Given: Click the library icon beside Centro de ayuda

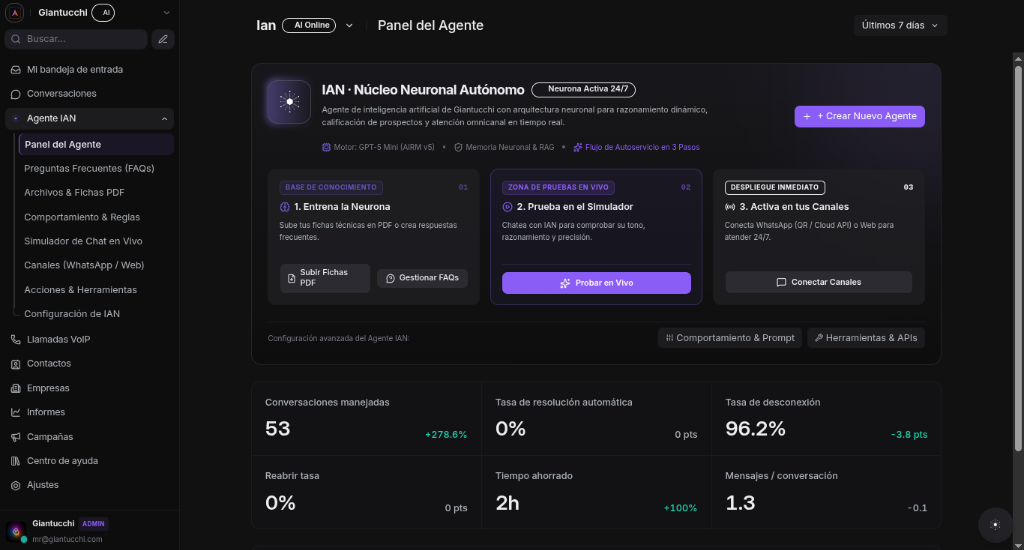Looking at the screenshot, I should tap(16, 461).
